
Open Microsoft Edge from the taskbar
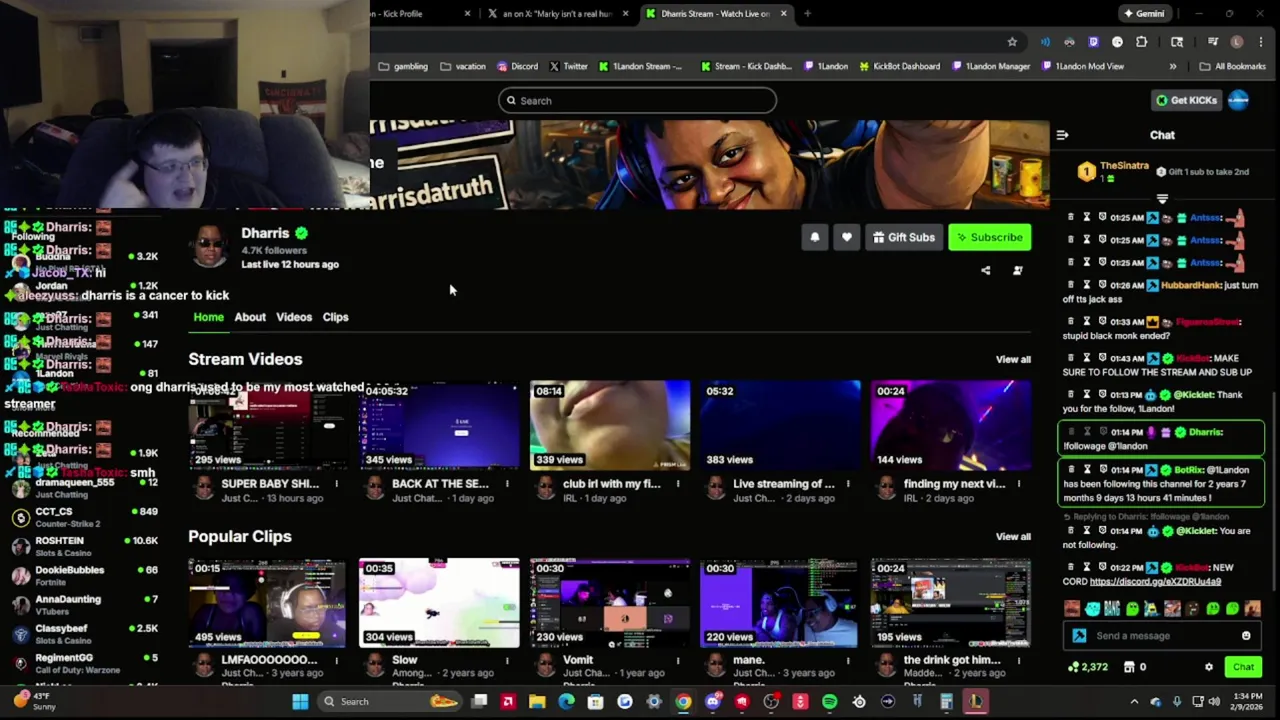566,701
